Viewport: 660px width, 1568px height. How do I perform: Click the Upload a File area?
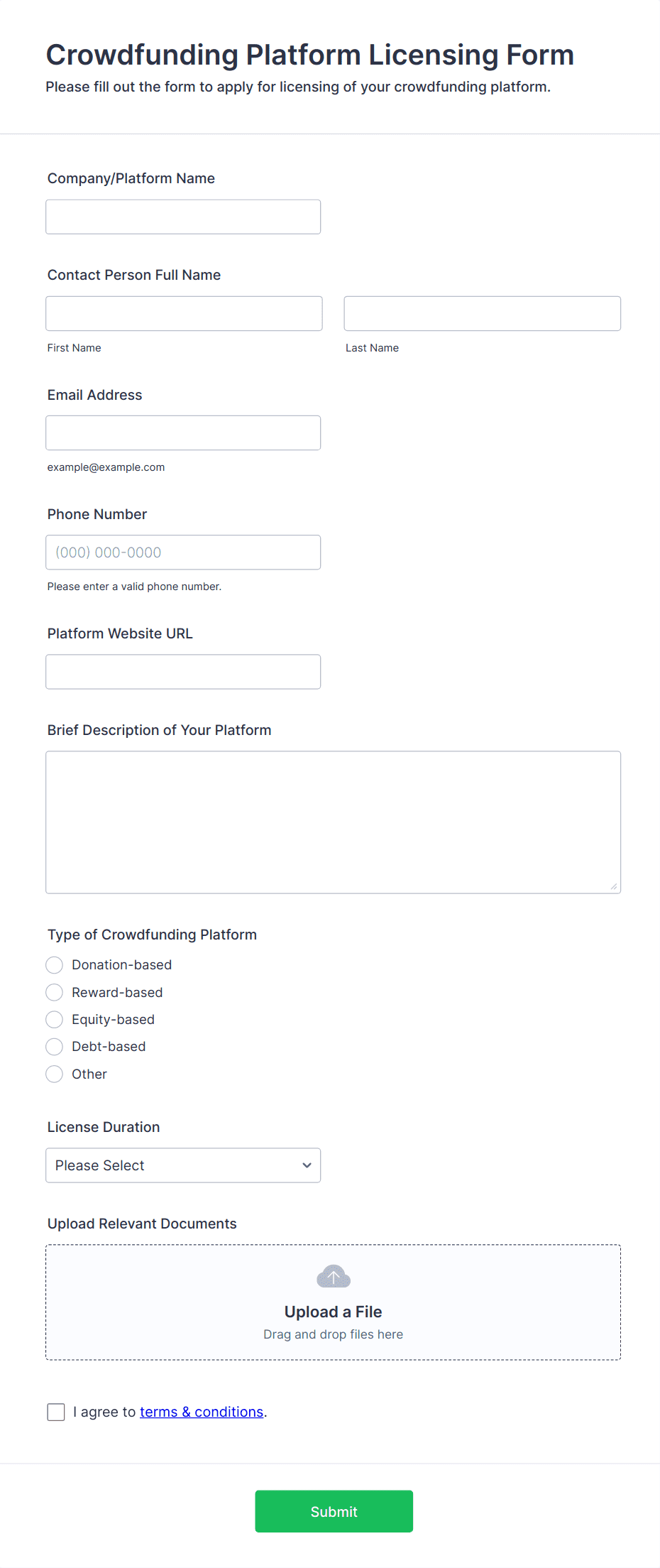334,1302
